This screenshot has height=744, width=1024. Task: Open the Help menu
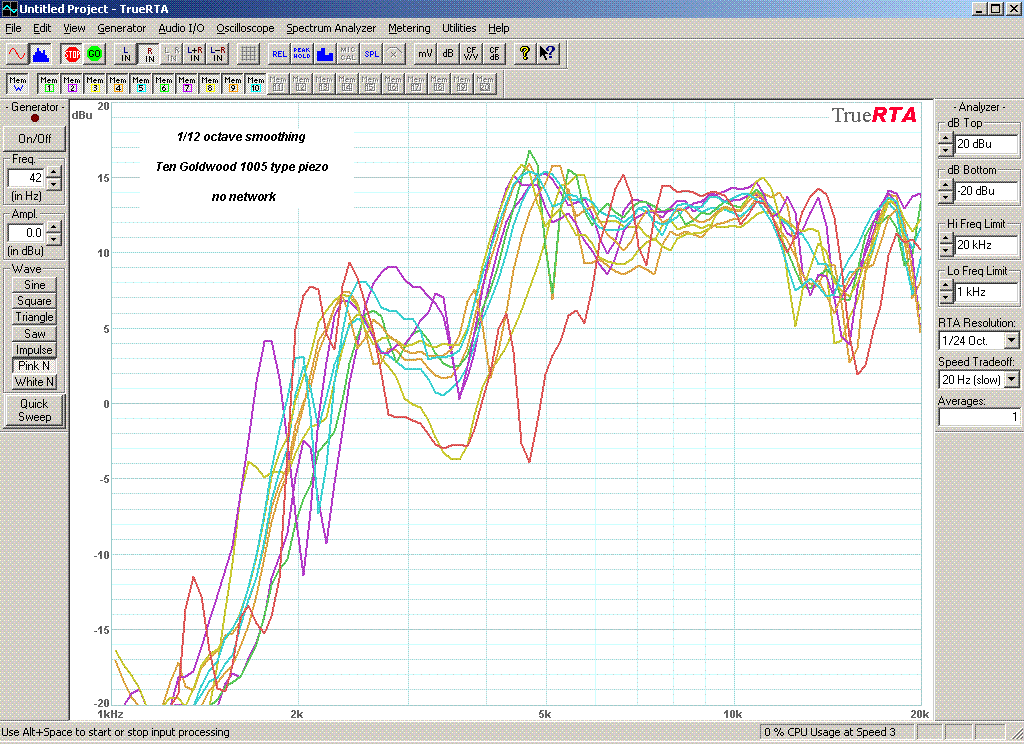(498, 28)
